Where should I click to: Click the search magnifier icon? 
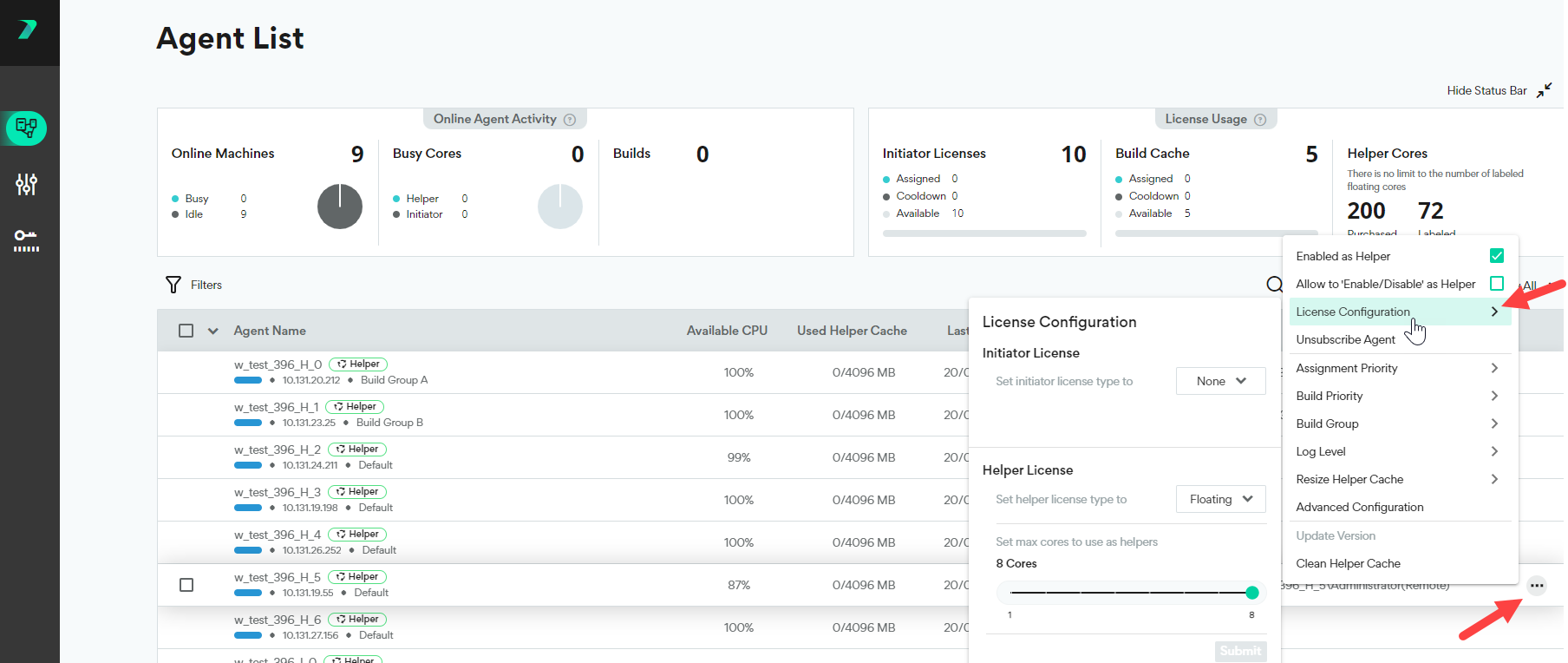pyautogui.click(x=1274, y=285)
